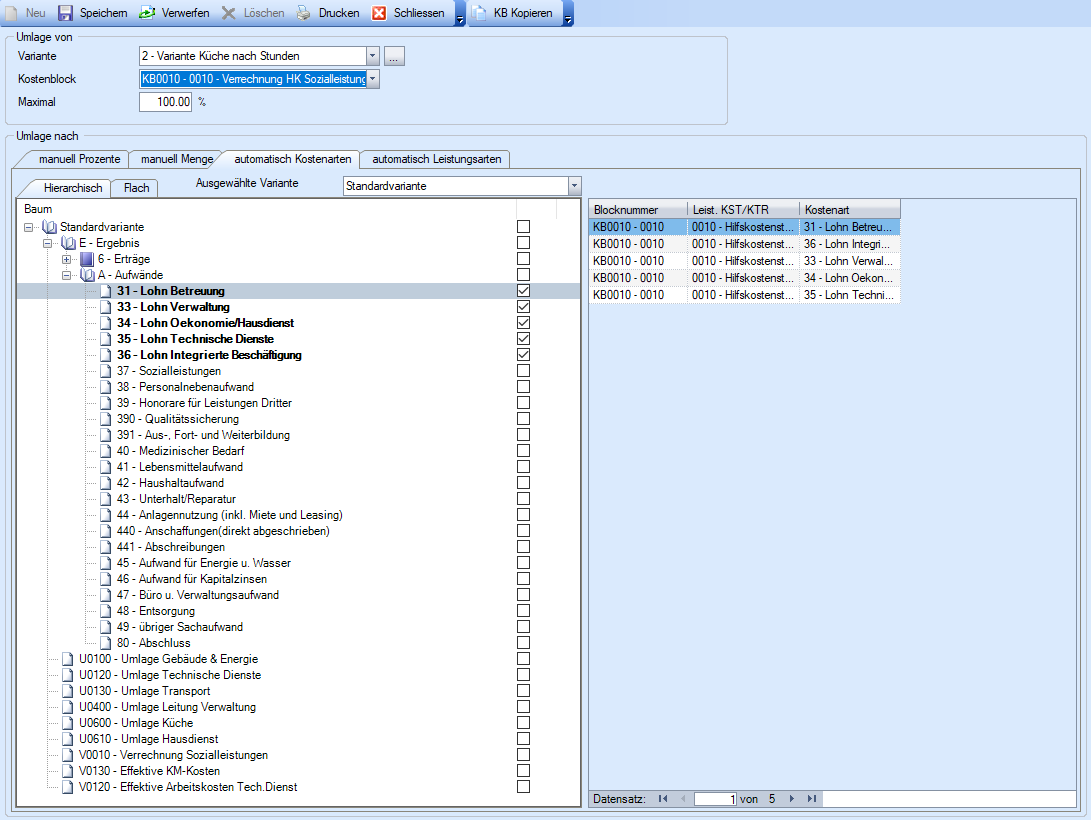Click the Verwerfen discard icon
This screenshot has height=820, width=1091.
click(x=146, y=13)
